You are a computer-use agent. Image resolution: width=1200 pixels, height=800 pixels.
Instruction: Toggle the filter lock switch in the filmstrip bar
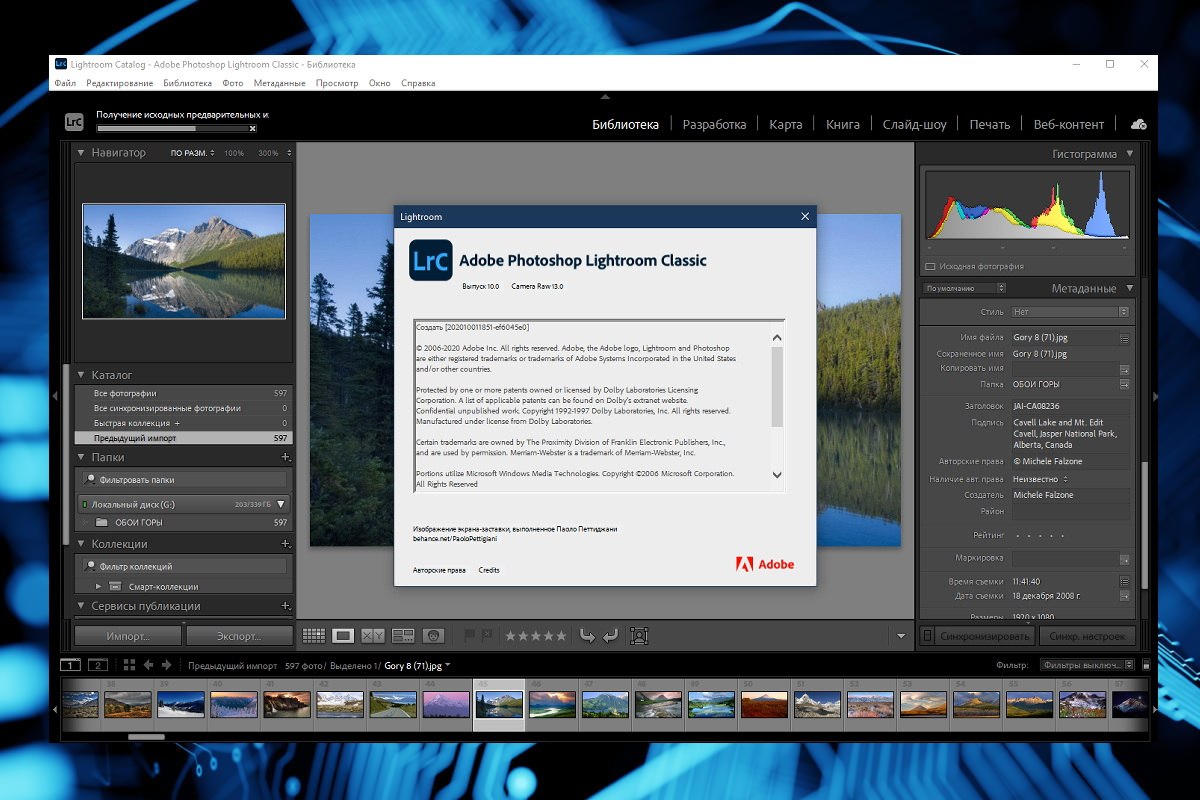point(1146,665)
